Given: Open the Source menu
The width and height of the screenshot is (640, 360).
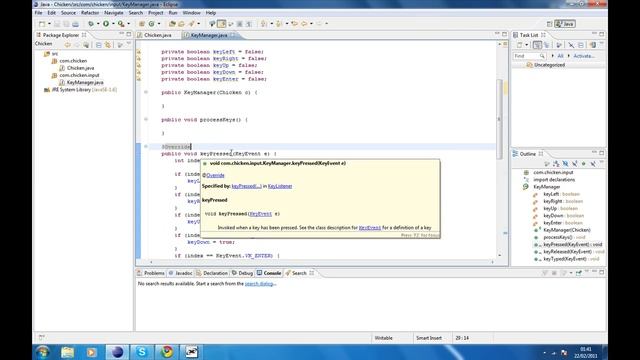Looking at the screenshot, I should pyautogui.click(x=68, y=13).
